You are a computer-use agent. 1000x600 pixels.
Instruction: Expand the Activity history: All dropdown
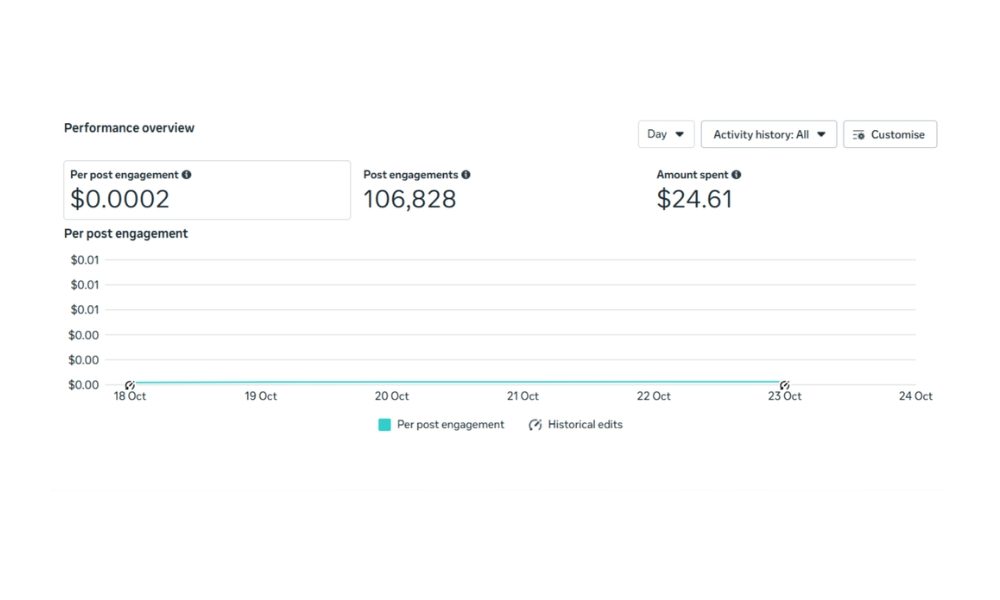(768, 134)
